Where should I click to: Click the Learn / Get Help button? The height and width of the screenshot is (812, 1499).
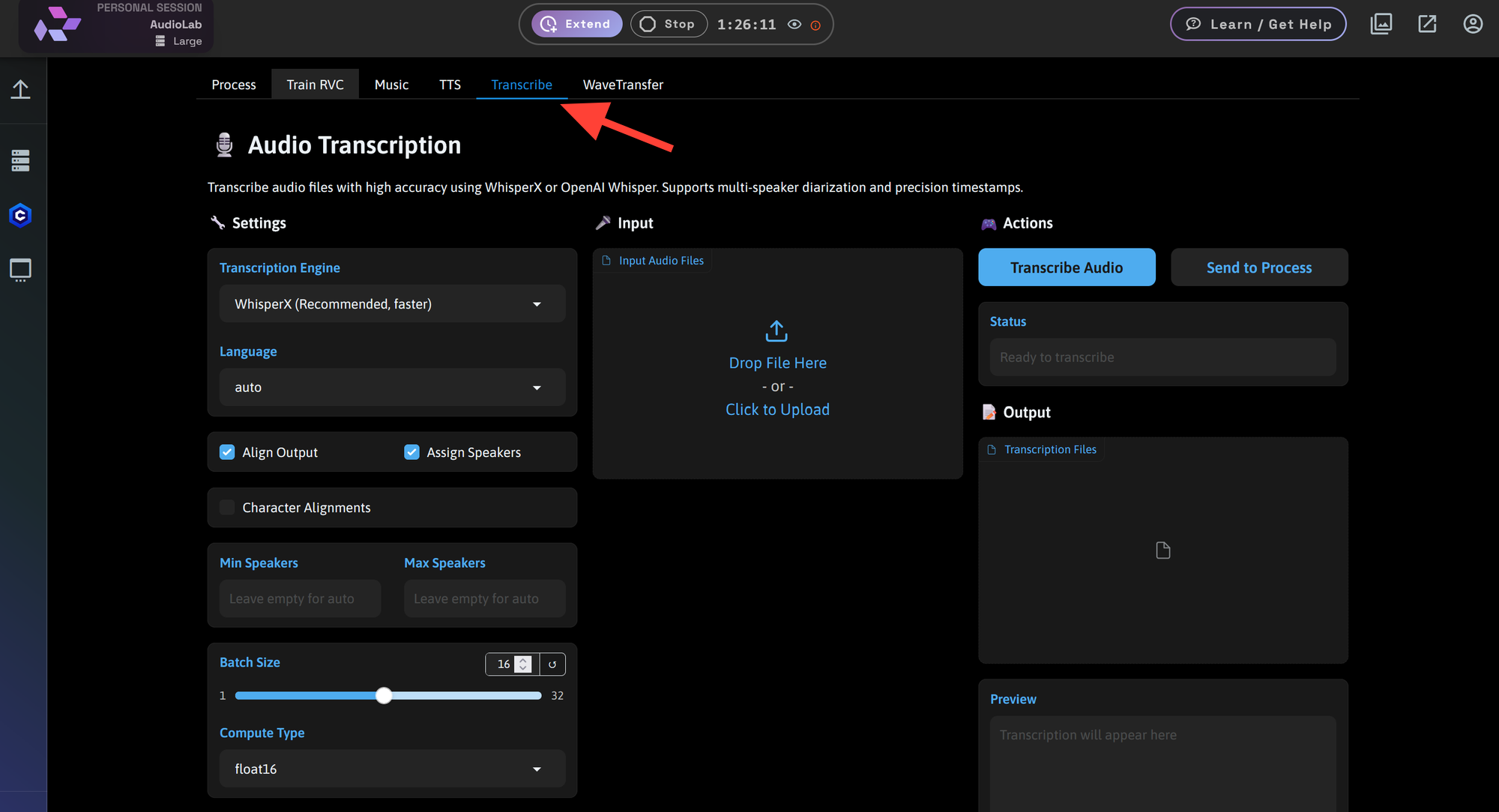[x=1258, y=23]
